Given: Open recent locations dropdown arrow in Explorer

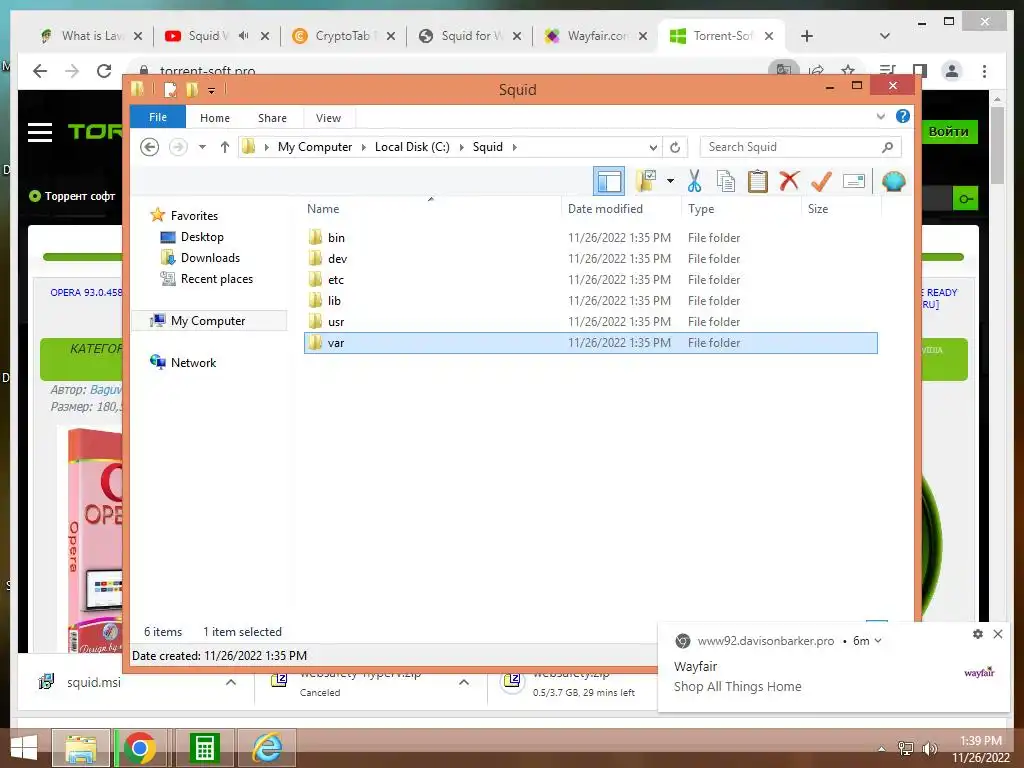Looking at the screenshot, I should coord(202,147).
